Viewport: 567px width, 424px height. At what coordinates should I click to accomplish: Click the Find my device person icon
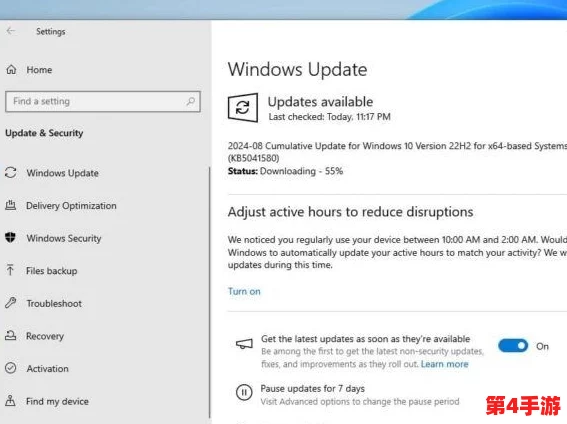click(10, 401)
